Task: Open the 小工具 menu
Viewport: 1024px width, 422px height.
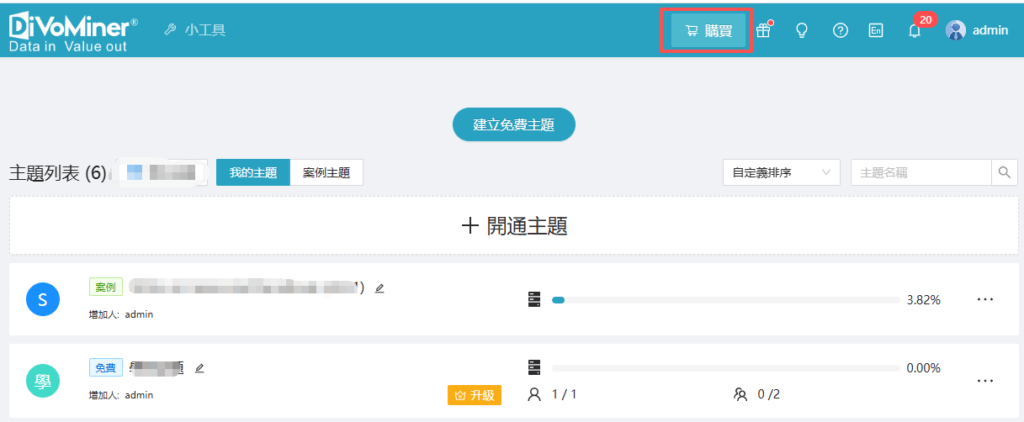Action: click(196, 30)
